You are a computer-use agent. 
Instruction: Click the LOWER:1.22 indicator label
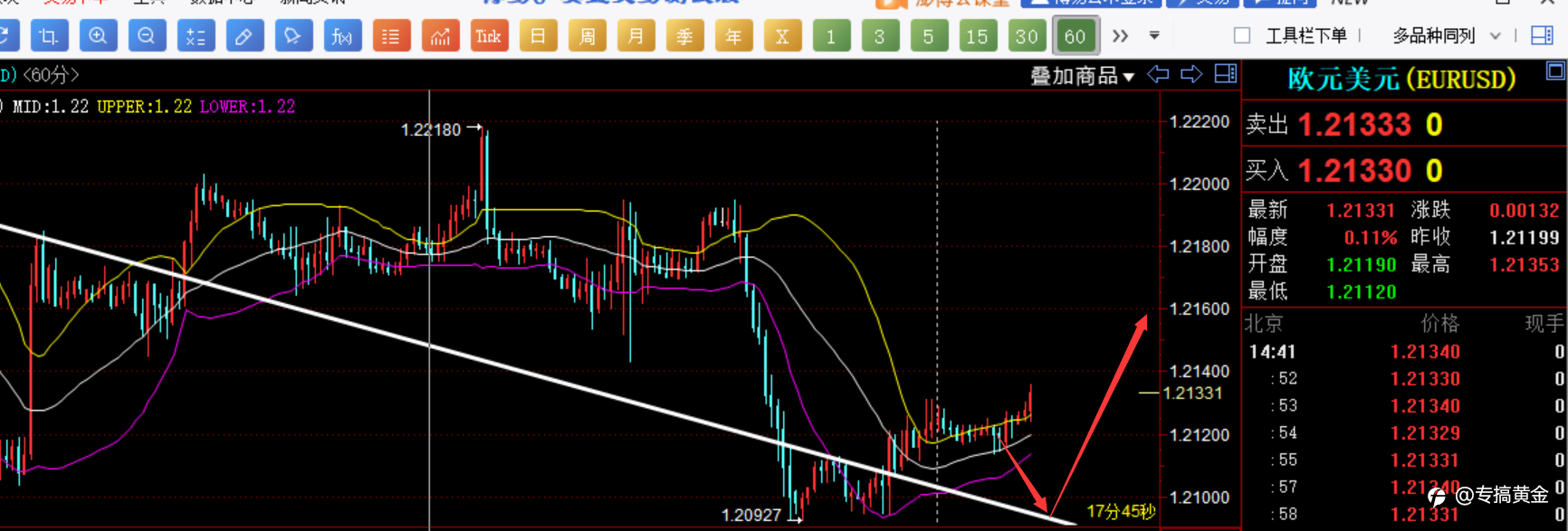[x=248, y=107]
